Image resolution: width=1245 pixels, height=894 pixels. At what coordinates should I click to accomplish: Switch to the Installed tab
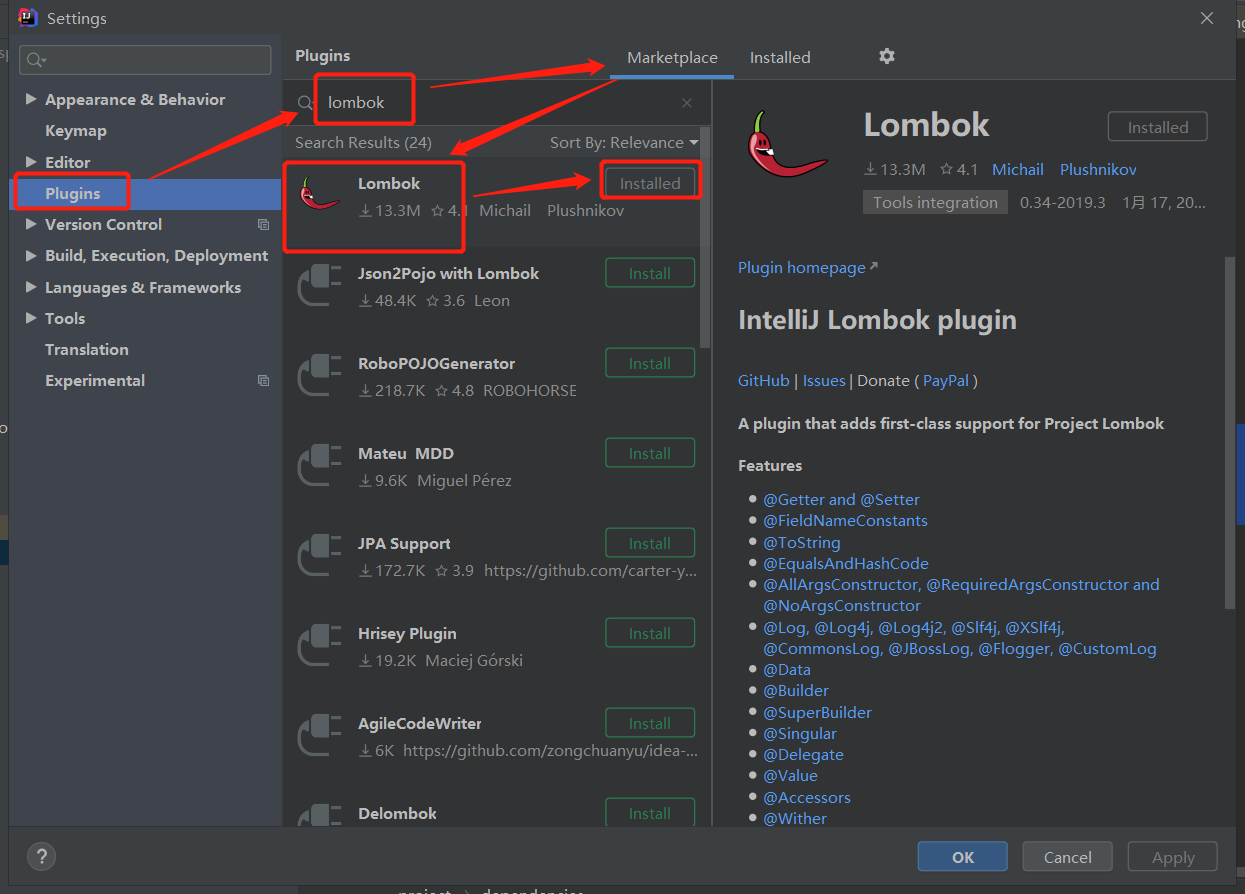click(x=780, y=58)
